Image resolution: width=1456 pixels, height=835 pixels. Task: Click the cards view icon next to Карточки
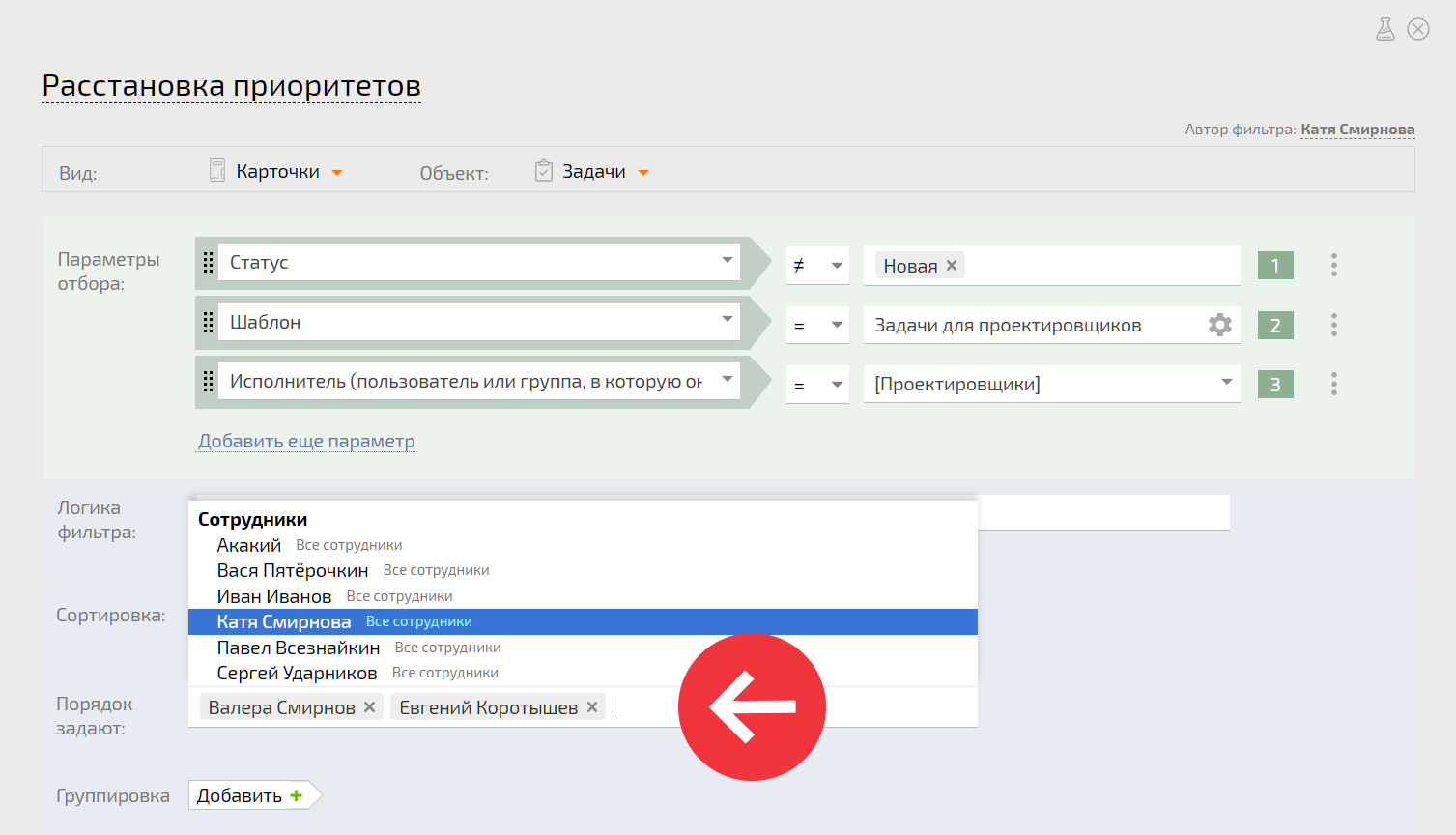(x=217, y=171)
